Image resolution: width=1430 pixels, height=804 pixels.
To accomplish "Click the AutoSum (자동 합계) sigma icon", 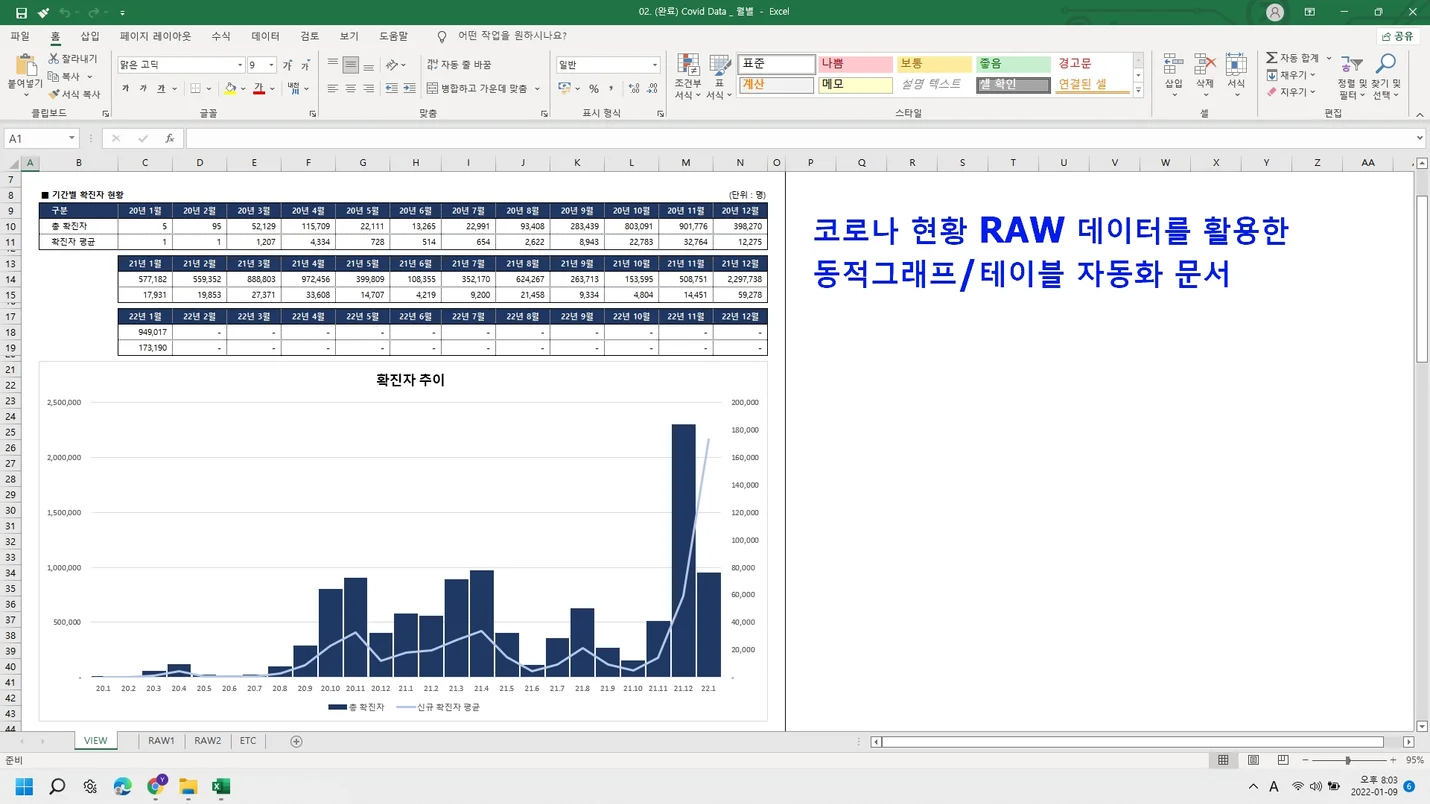I will coord(1272,58).
